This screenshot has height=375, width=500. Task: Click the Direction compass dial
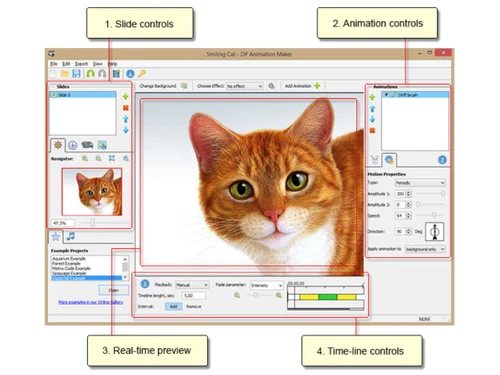[435, 231]
